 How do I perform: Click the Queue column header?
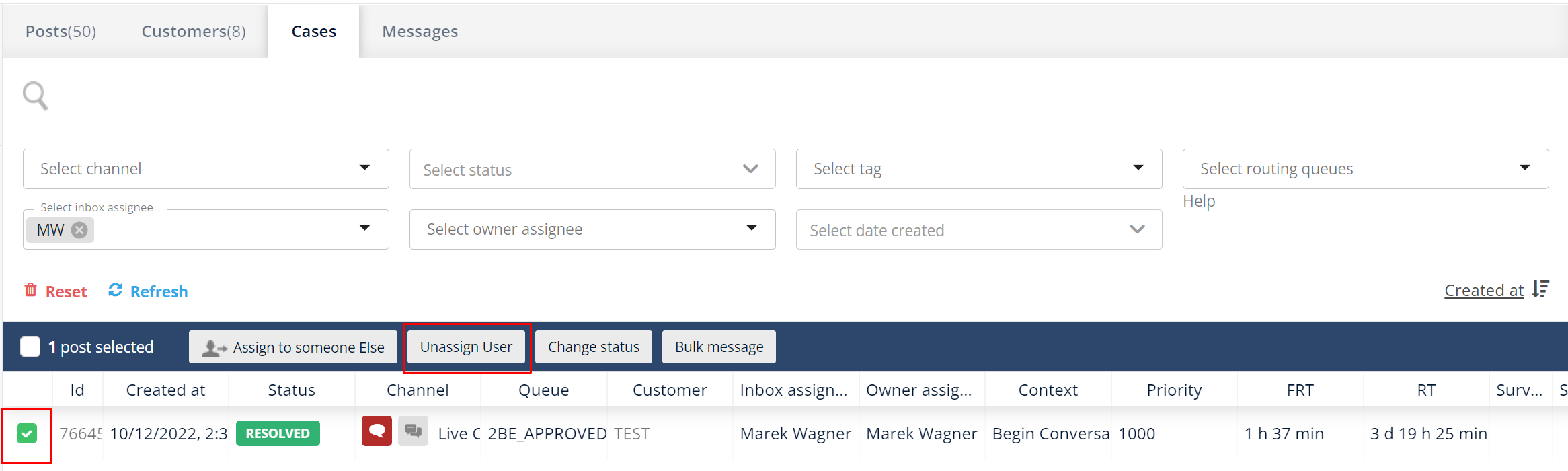[543, 390]
